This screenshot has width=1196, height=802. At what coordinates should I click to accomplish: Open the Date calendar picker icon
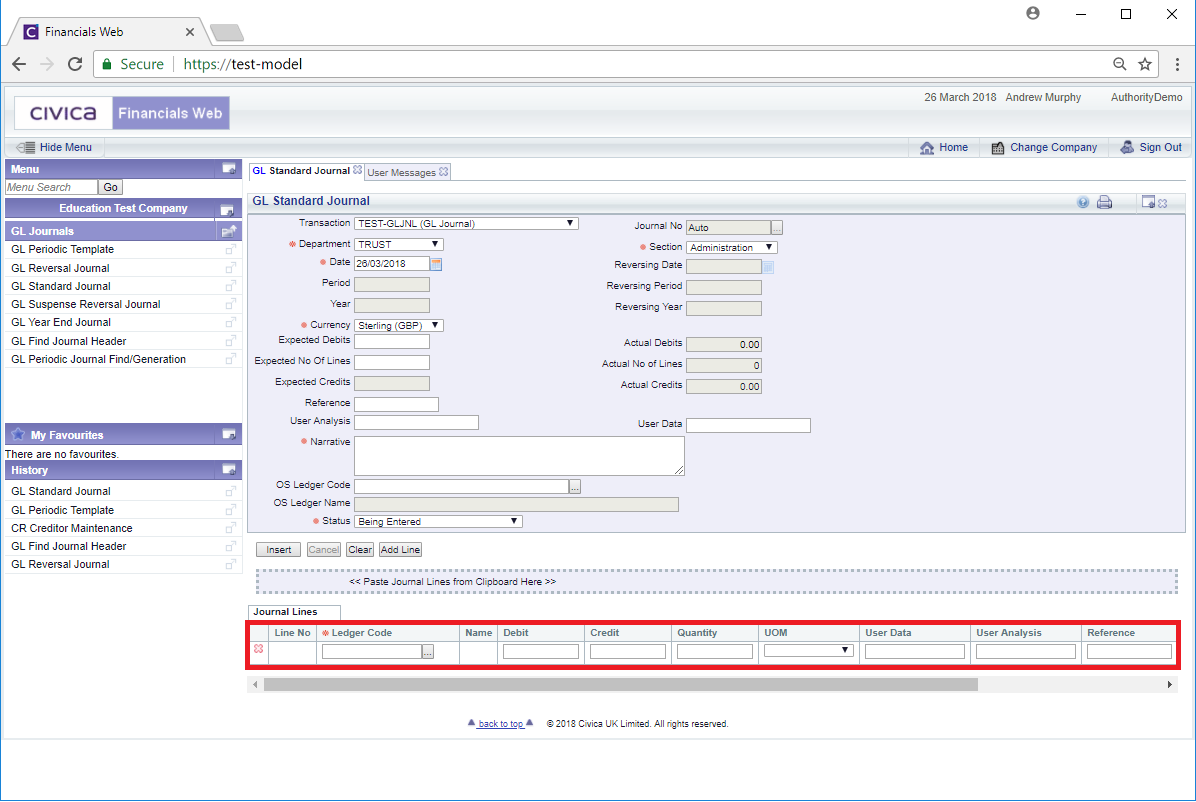pyautogui.click(x=436, y=264)
